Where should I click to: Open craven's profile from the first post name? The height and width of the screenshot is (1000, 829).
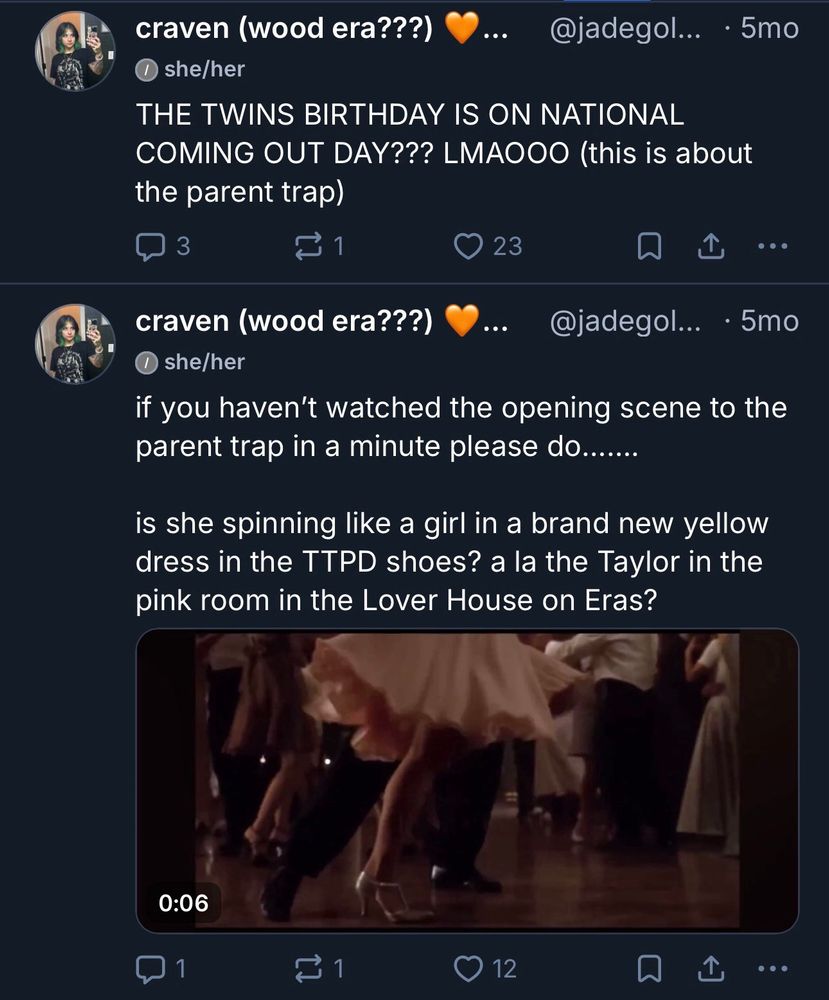click(x=284, y=29)
